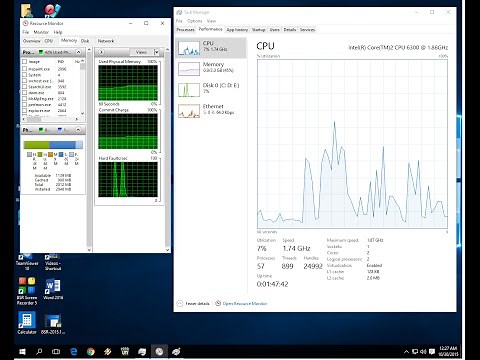Collapse the Processes section in Resource Monitor
Screen dimensions: 480x360
pyautogui.click(x=78, y=52)
